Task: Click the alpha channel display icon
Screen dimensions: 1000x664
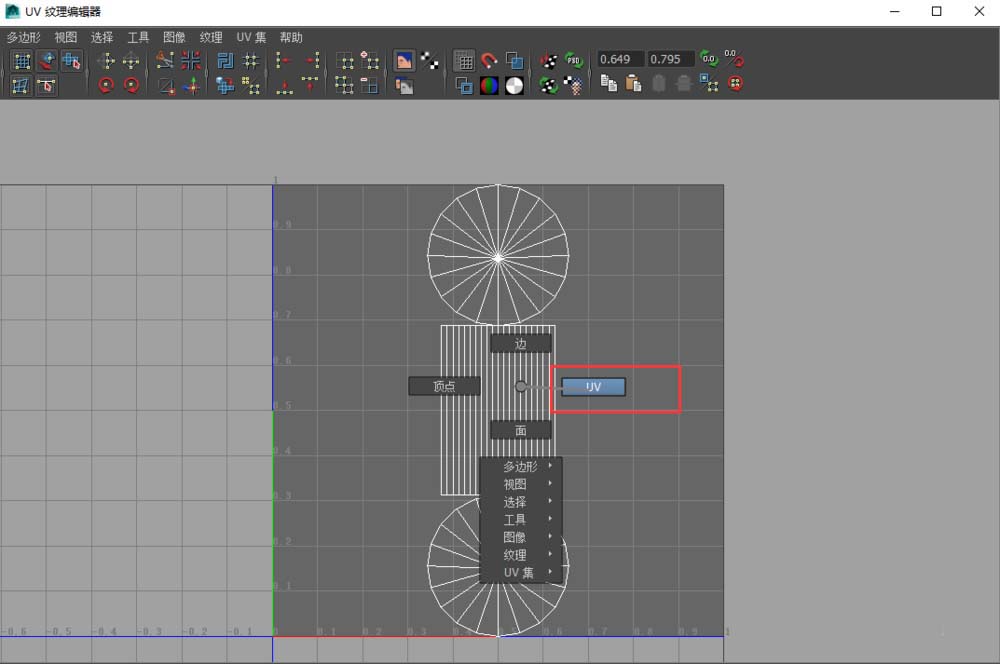Action: (x=514, y=85)
